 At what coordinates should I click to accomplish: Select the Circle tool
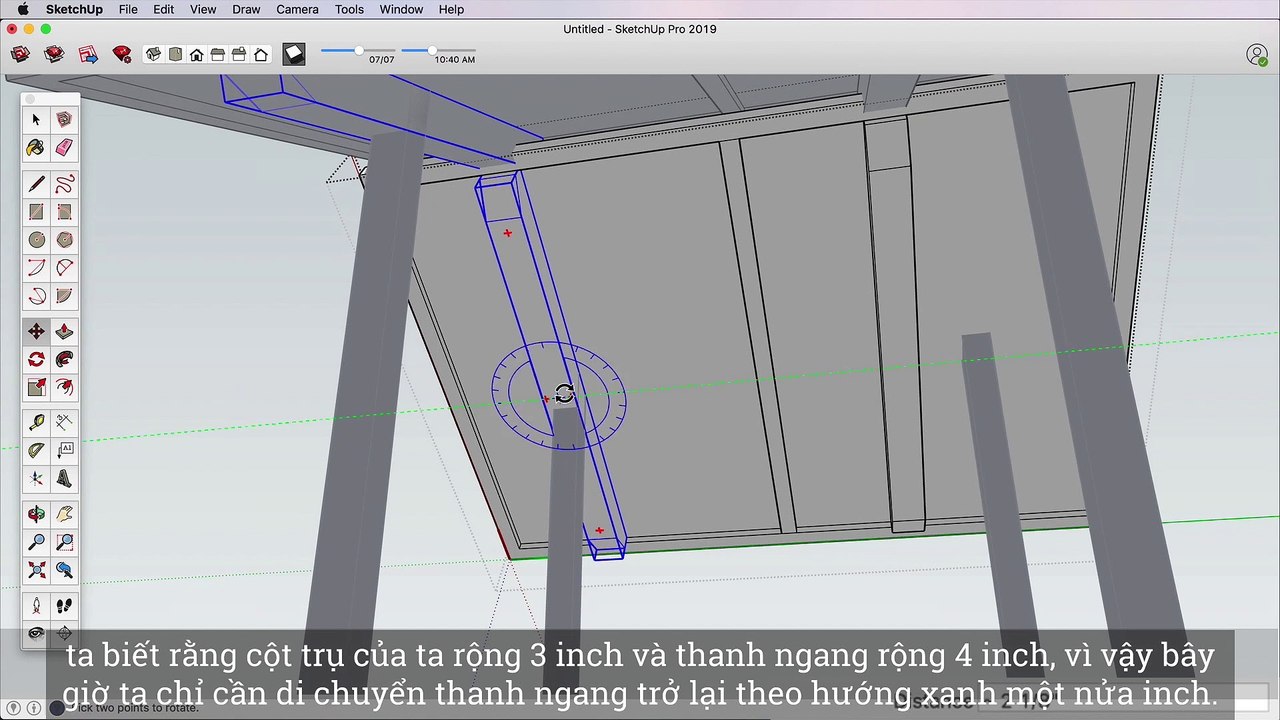coord(36,240)
